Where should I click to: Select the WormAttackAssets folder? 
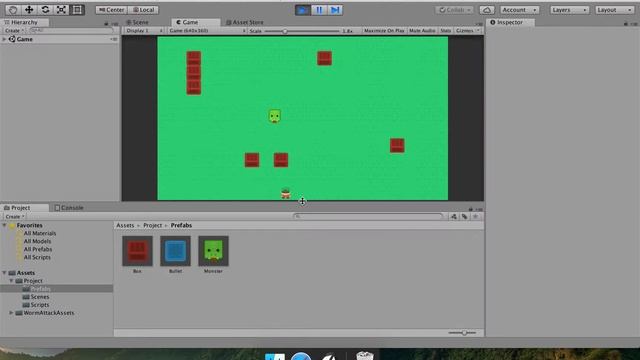click(49, 313)
